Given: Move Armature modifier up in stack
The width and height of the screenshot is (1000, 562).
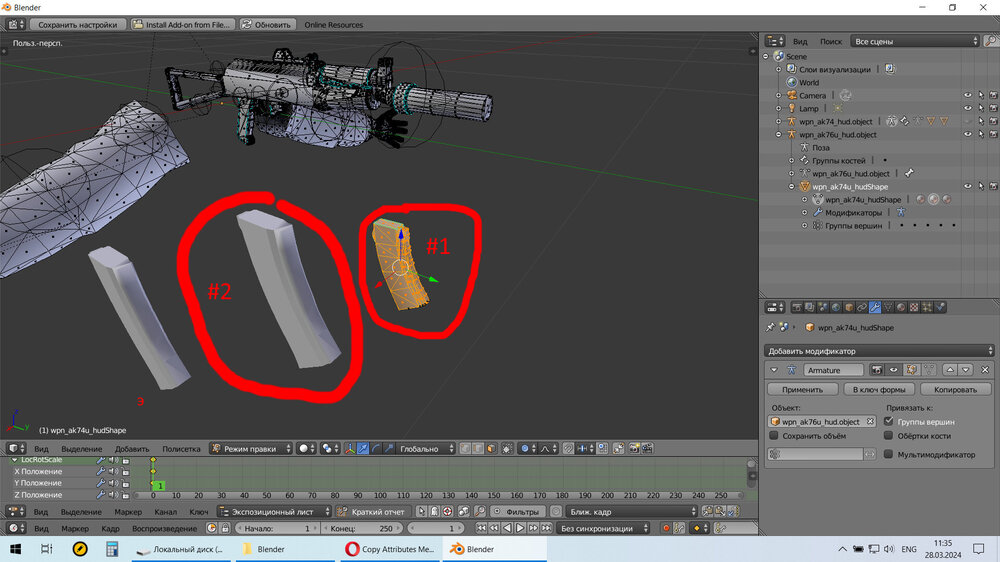Looking at the screenshot, I should click(950, 370).
